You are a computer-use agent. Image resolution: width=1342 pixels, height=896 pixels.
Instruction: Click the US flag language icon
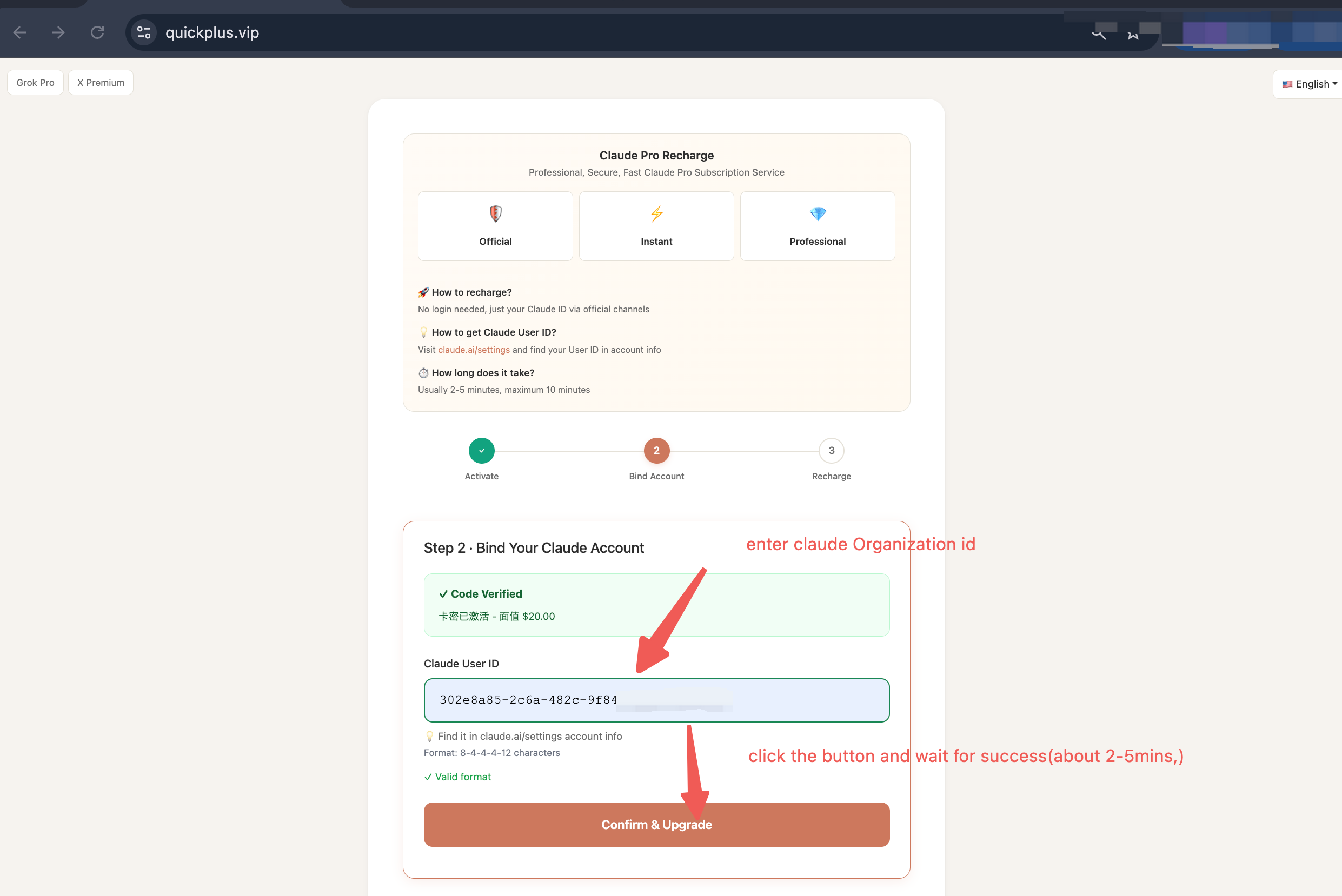point(1287,84)
